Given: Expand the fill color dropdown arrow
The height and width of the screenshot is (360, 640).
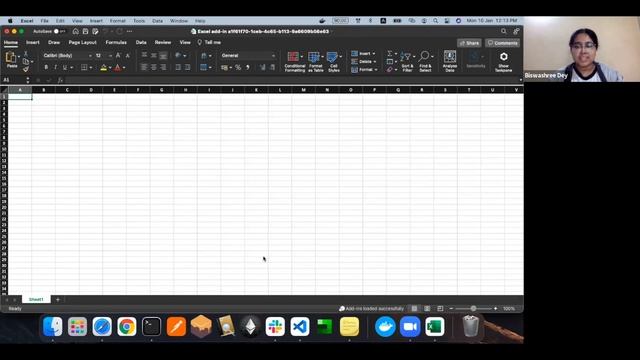Looking at the screenshot, I should [x=110, y=68].
